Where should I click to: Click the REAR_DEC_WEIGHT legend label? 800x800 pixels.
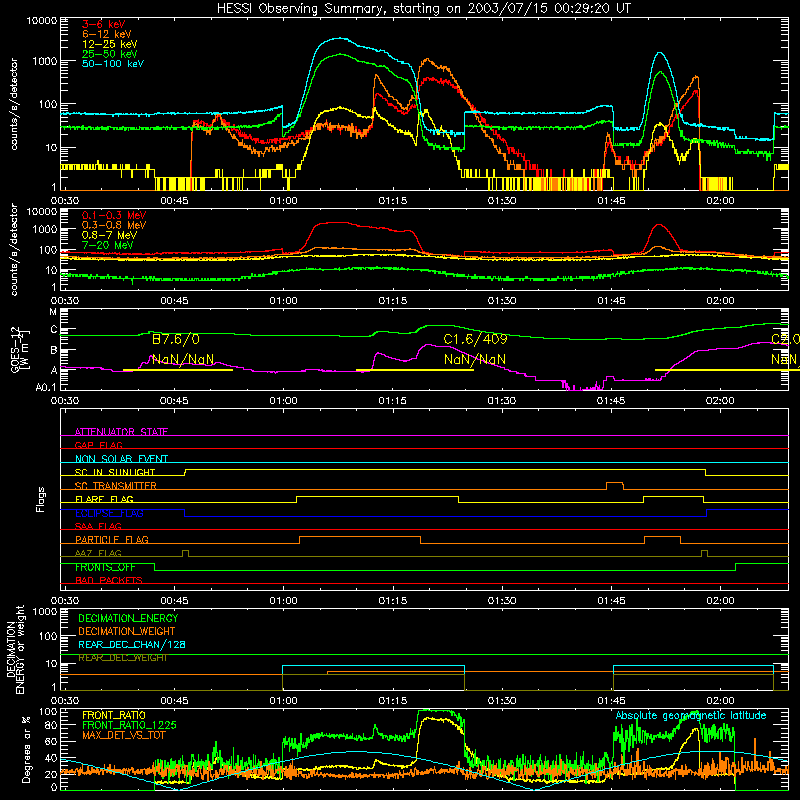pyautogui.click(x=122, y=658)
